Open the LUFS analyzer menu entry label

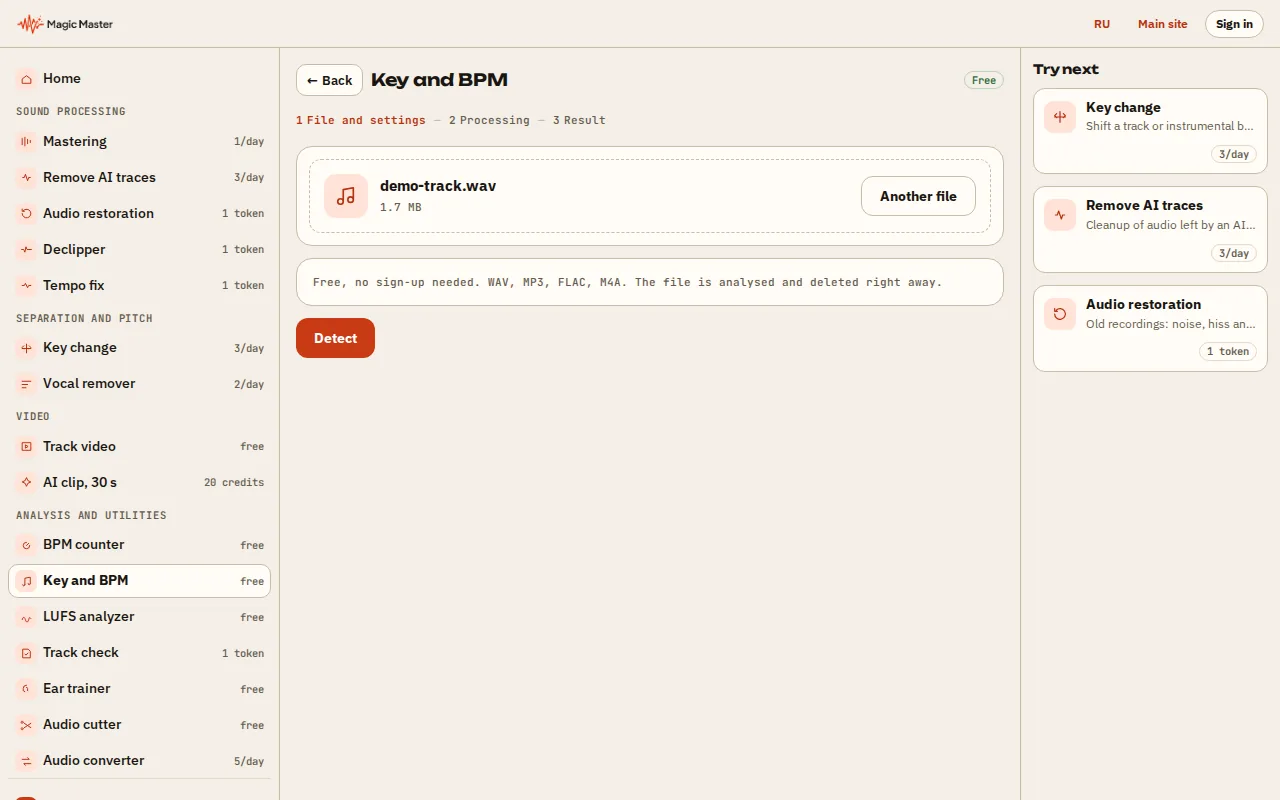coord(88,617)
